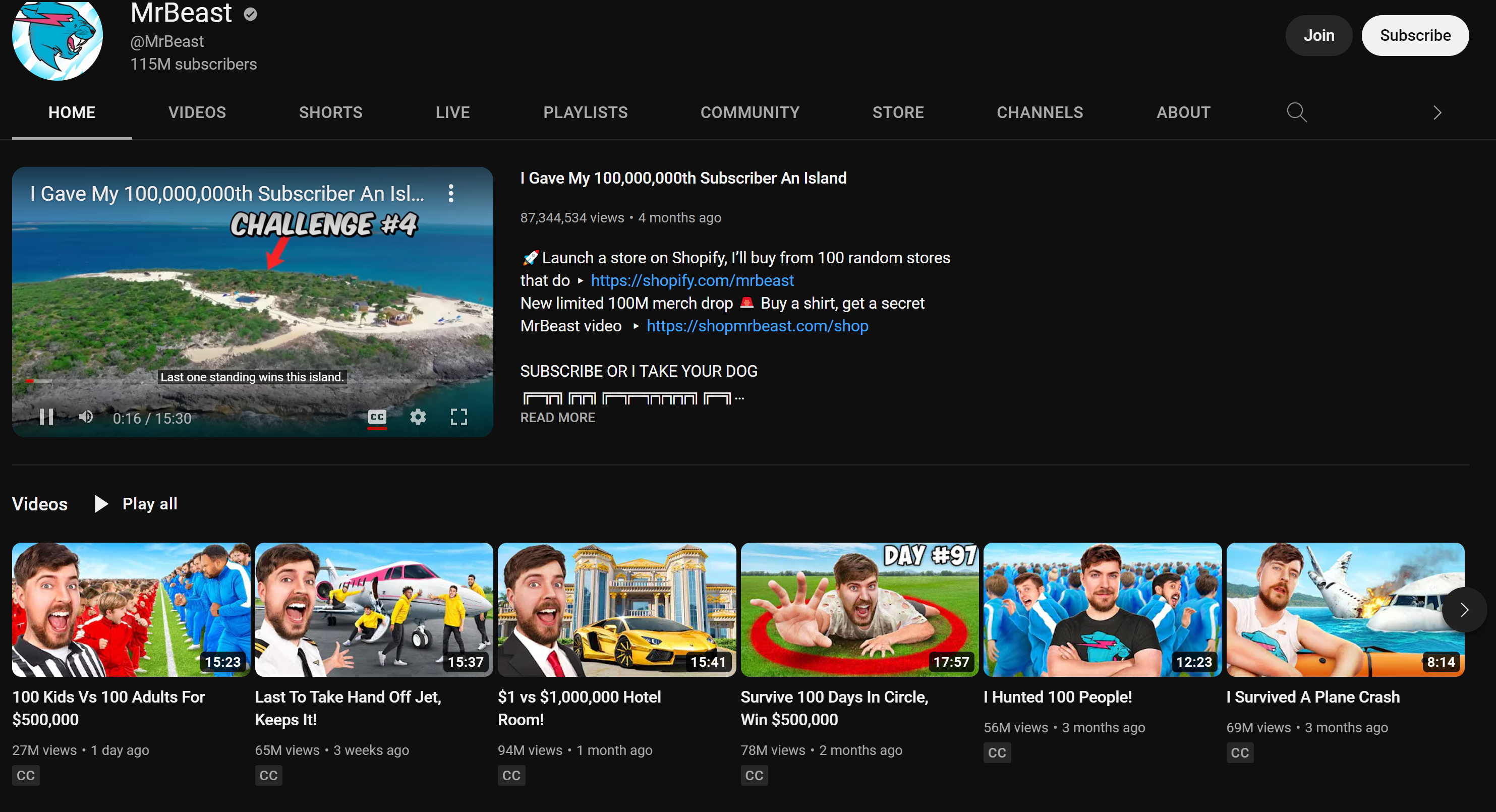
Task: Open the shopmrbeast.com/shop link
Action: (x=757, y=326)
